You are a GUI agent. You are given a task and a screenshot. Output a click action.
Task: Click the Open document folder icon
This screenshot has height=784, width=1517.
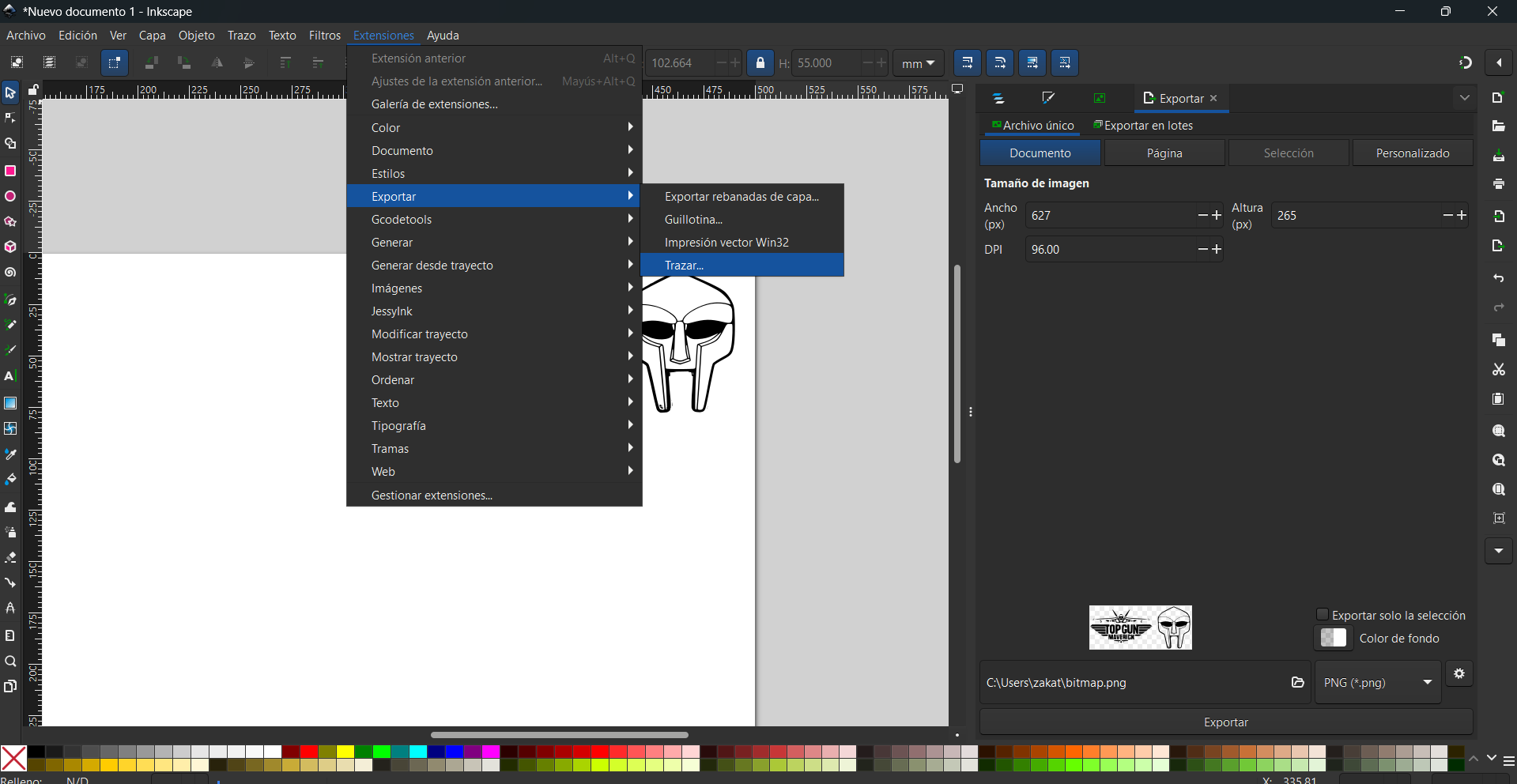coord(1498,126)
